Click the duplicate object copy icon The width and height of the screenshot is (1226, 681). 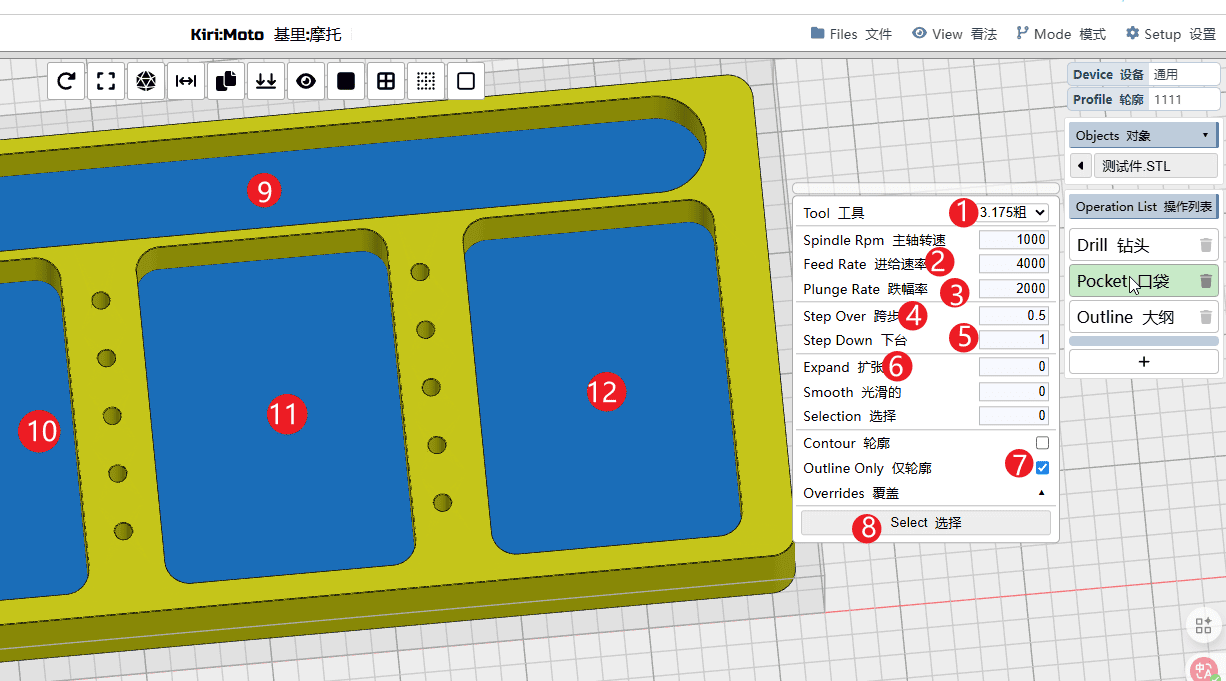pos(226,81)
